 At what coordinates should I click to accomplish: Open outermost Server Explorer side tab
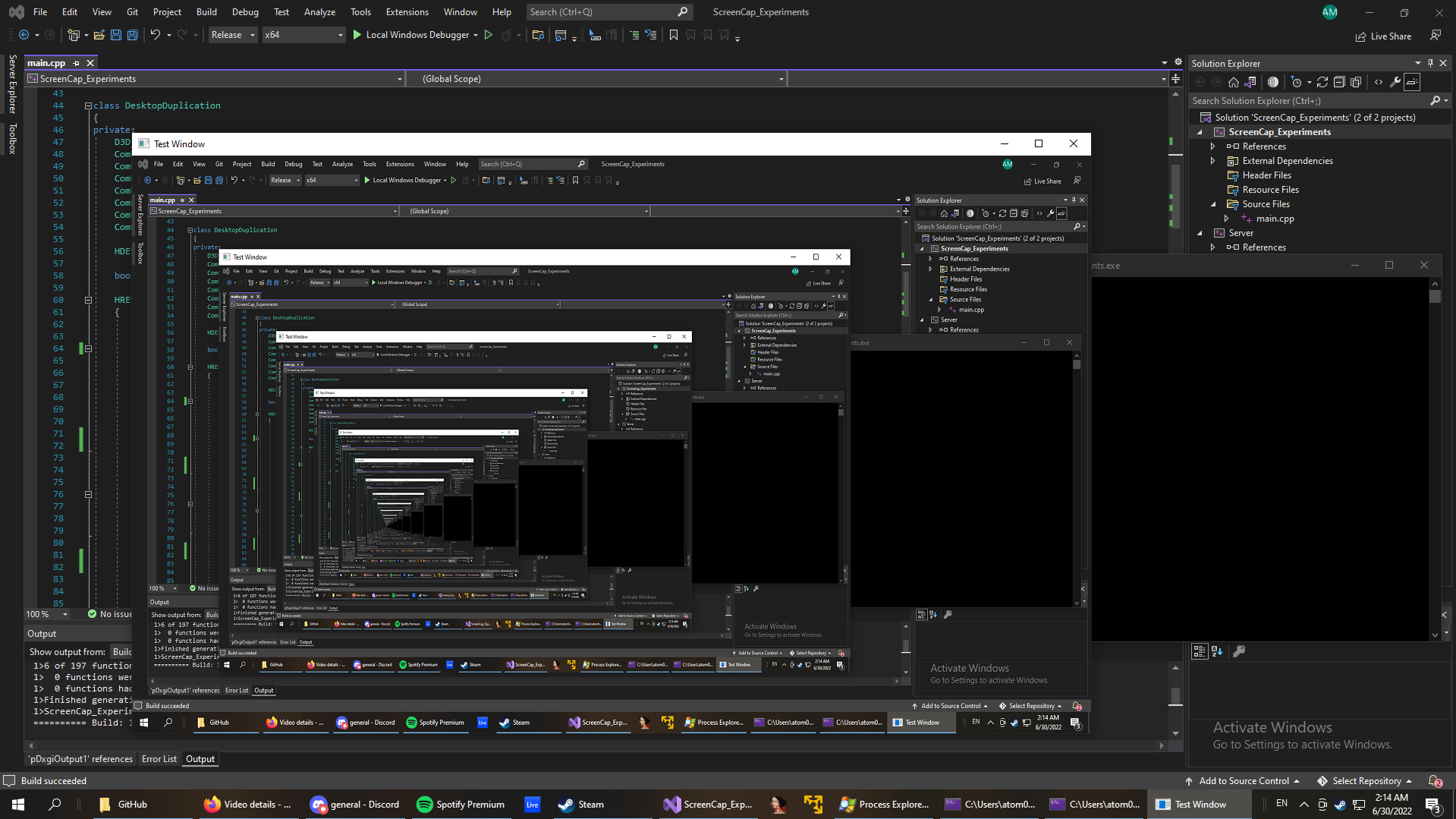click(12, 84)
